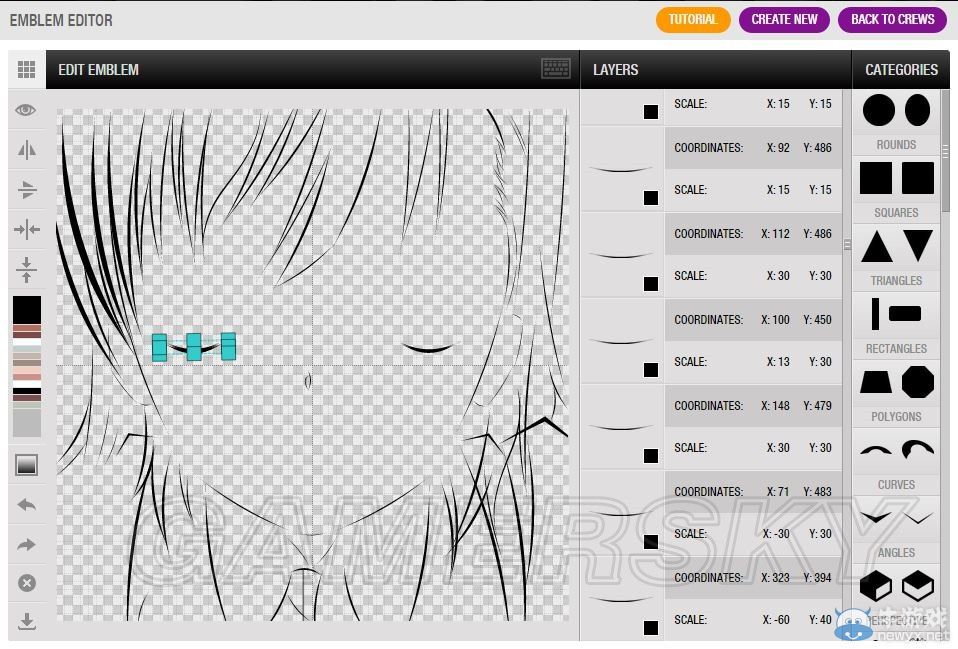
Task: Open the keyboard shortcuts icon
Action: coord(556,69)
